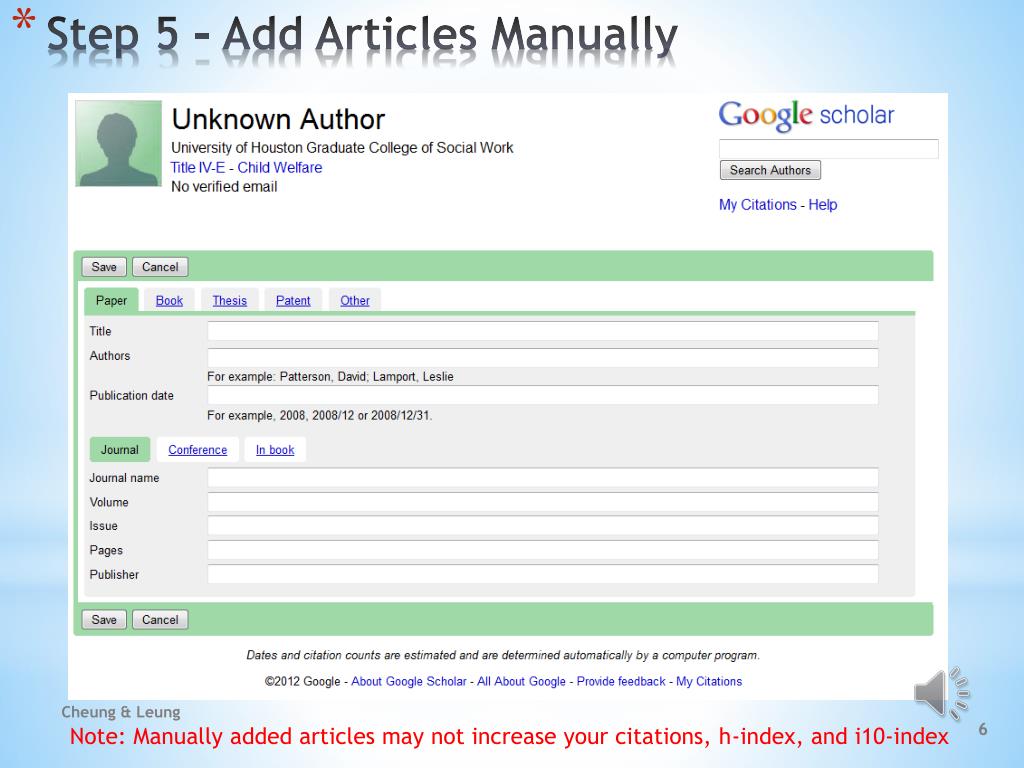
Task: Focus the Authors input field
Action: pyautogui.click(x=543, y=357)
